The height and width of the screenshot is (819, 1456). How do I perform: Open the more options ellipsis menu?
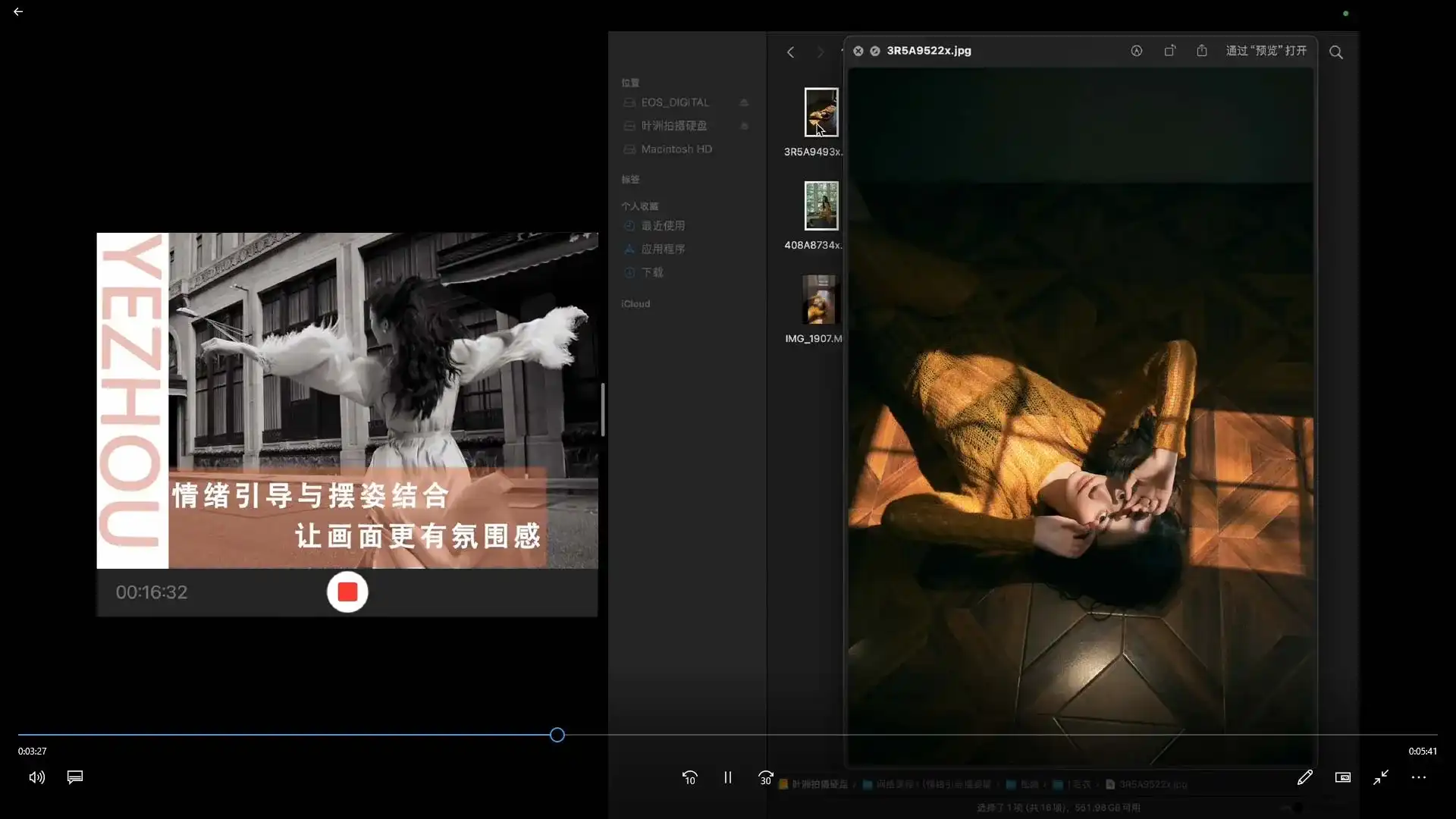(1419, 777)
